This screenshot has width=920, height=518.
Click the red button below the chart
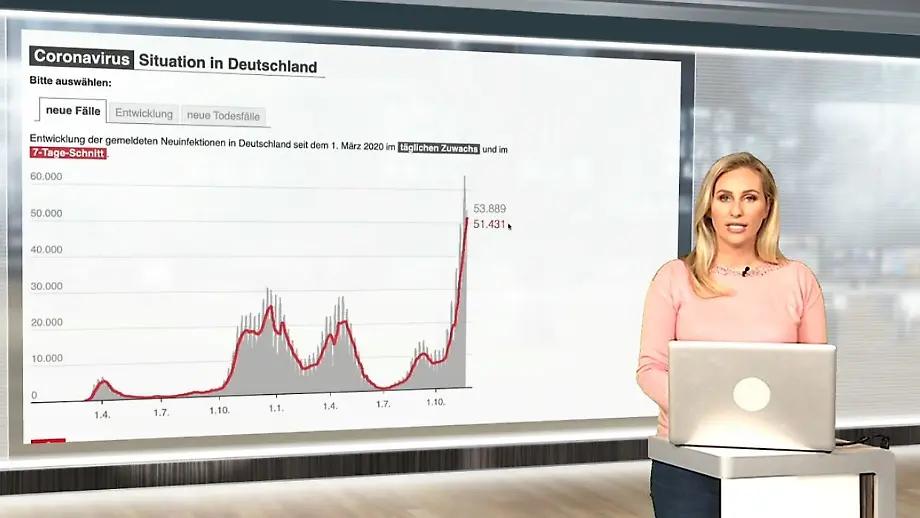(48, 441)
